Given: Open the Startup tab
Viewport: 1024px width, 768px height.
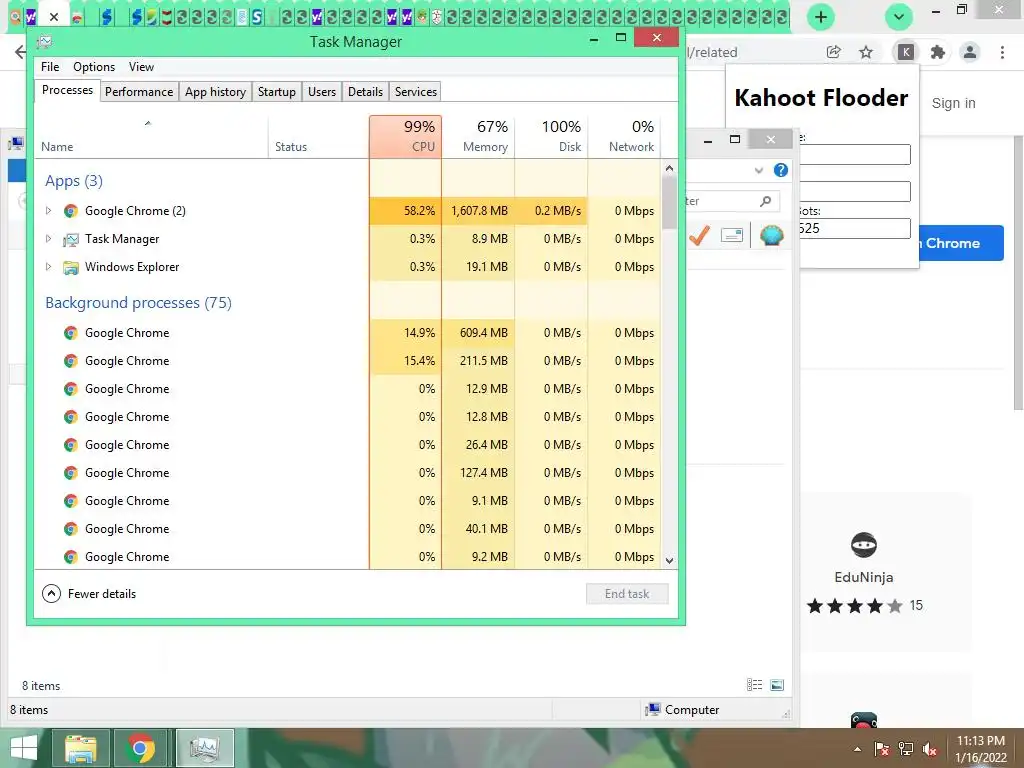Looking at the screenshot, I should click(x=276, y=92).
